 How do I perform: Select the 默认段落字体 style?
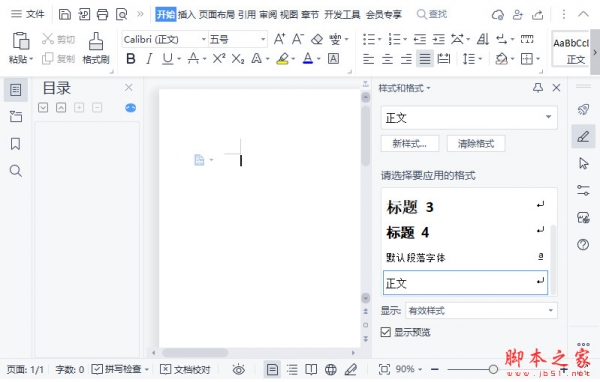click(x=465, y=257)
